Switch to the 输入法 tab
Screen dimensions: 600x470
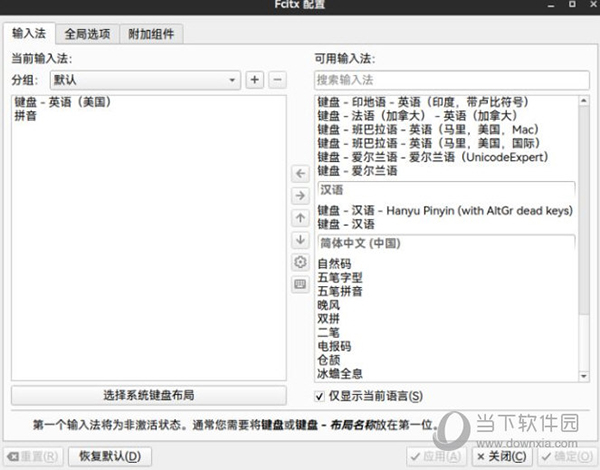click(x=29, y=33)
